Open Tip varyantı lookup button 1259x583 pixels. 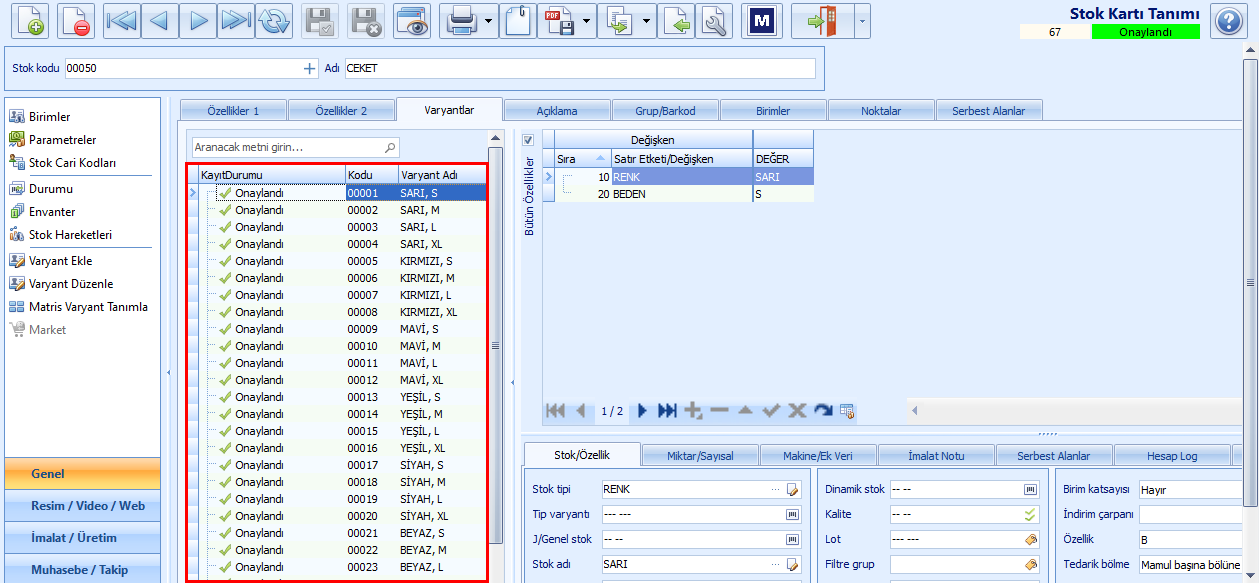click(x=793, y=514)
